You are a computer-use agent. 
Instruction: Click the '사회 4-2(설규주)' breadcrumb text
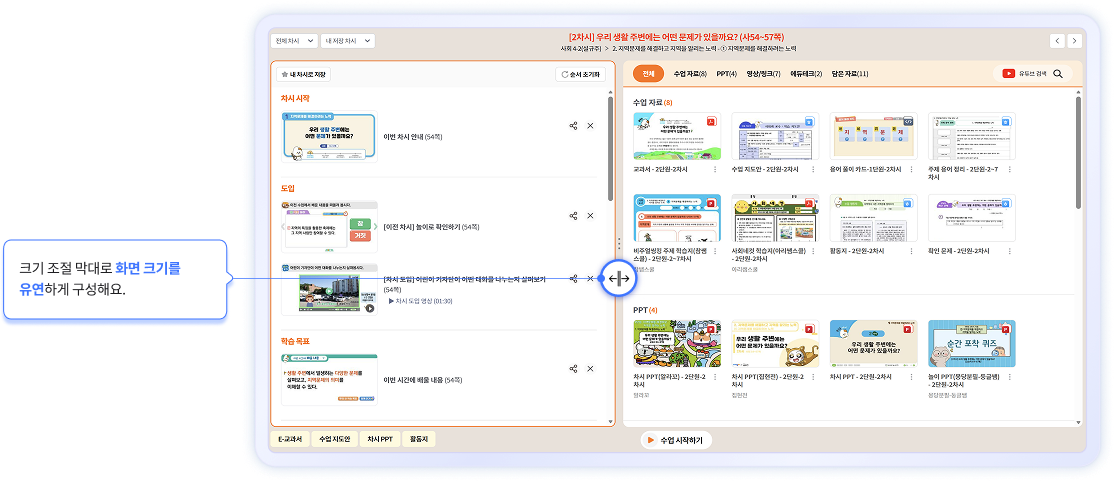point(581,49)
